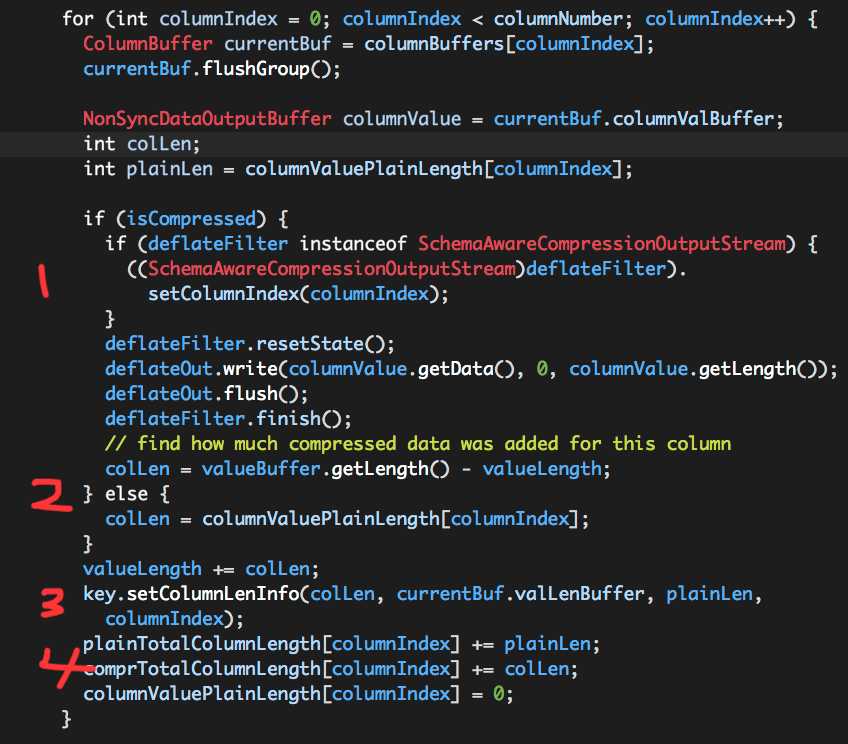Image resolution: width=848 pixels, height=744 pixels.
Task: Click the 'comprTotalColumnLength[columnIndex] += colLen;' line
Action: pos(330,669)
